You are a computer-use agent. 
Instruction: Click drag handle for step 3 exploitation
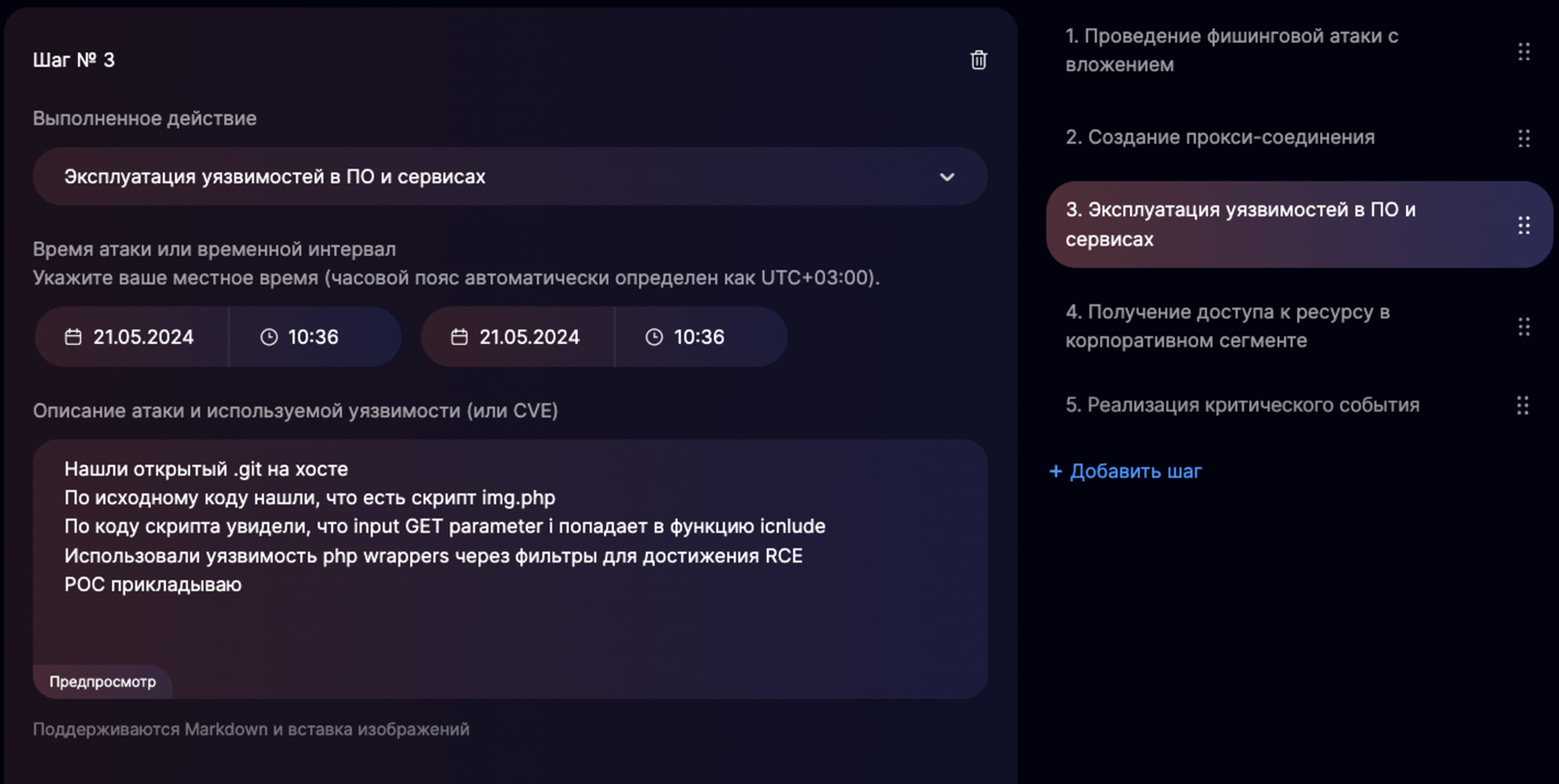pyautogui.click(x=1524, y=226)
